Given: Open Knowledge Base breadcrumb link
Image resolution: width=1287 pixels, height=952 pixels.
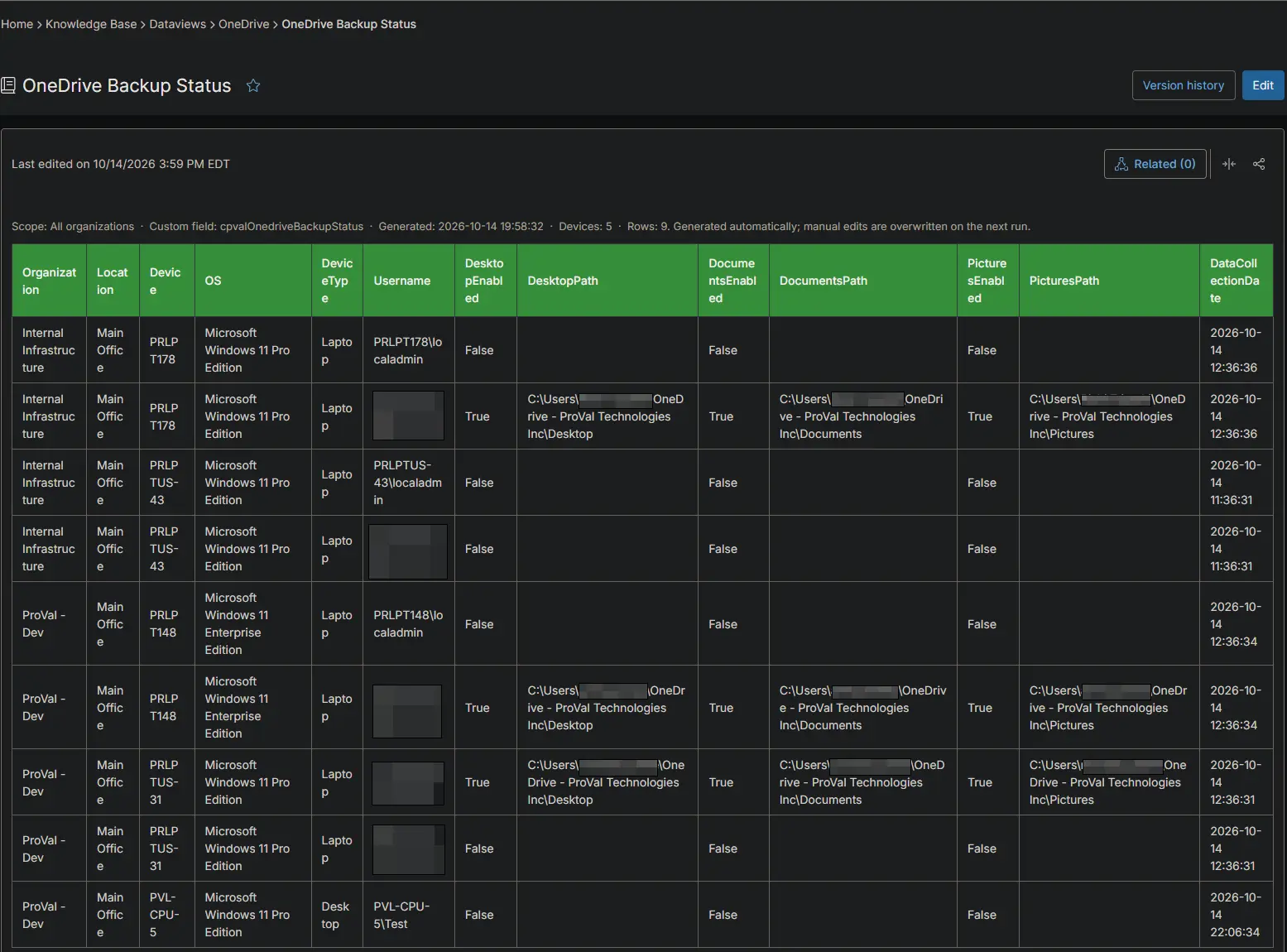Looking at the screenshot, I should [x=91, y=24].
